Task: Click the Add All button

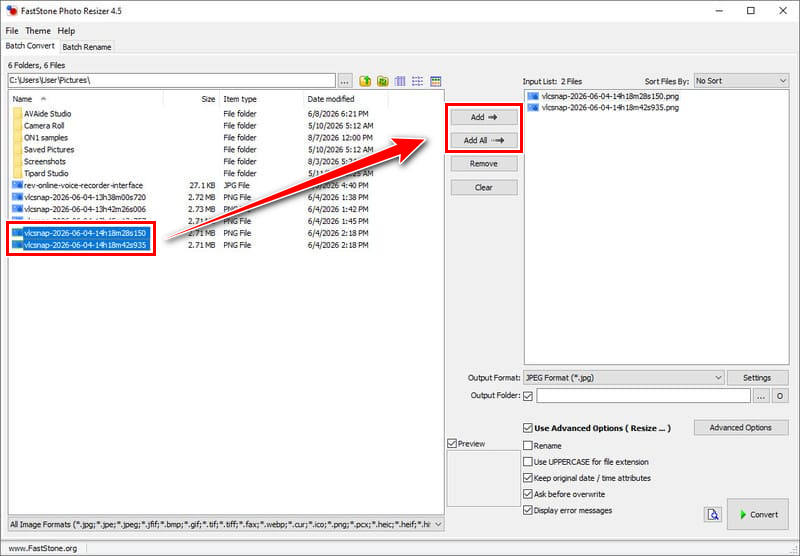Action: (484, 140)
